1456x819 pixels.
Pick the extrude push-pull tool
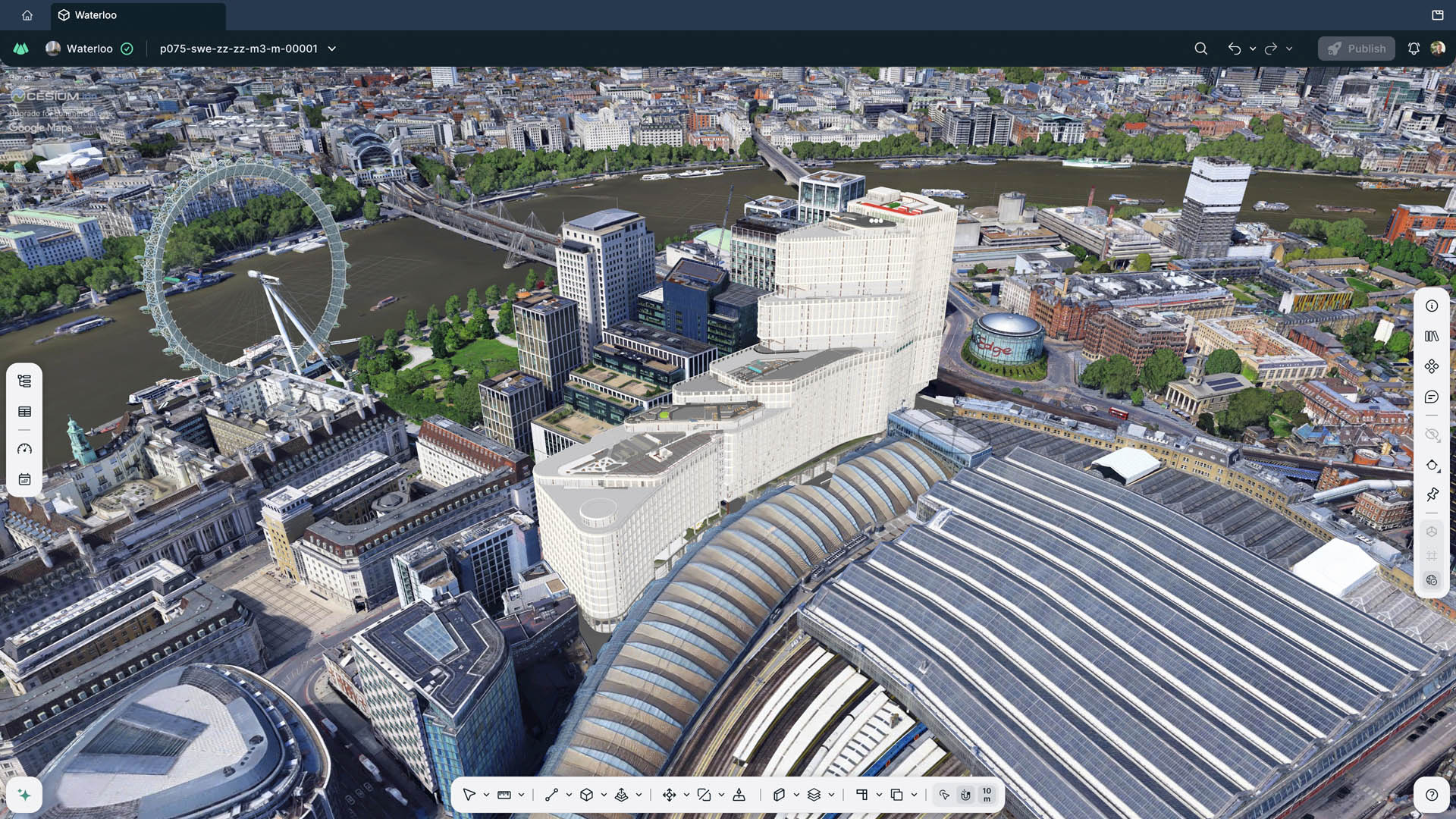click(x=622, y=795)
